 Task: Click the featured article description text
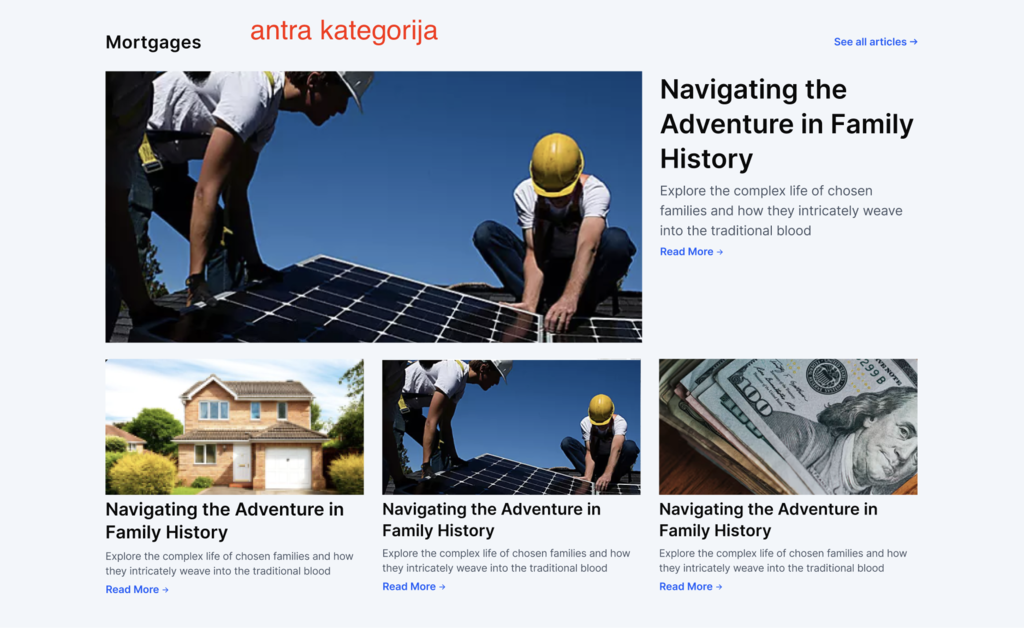pyautogui.click(x=781, y=210)
